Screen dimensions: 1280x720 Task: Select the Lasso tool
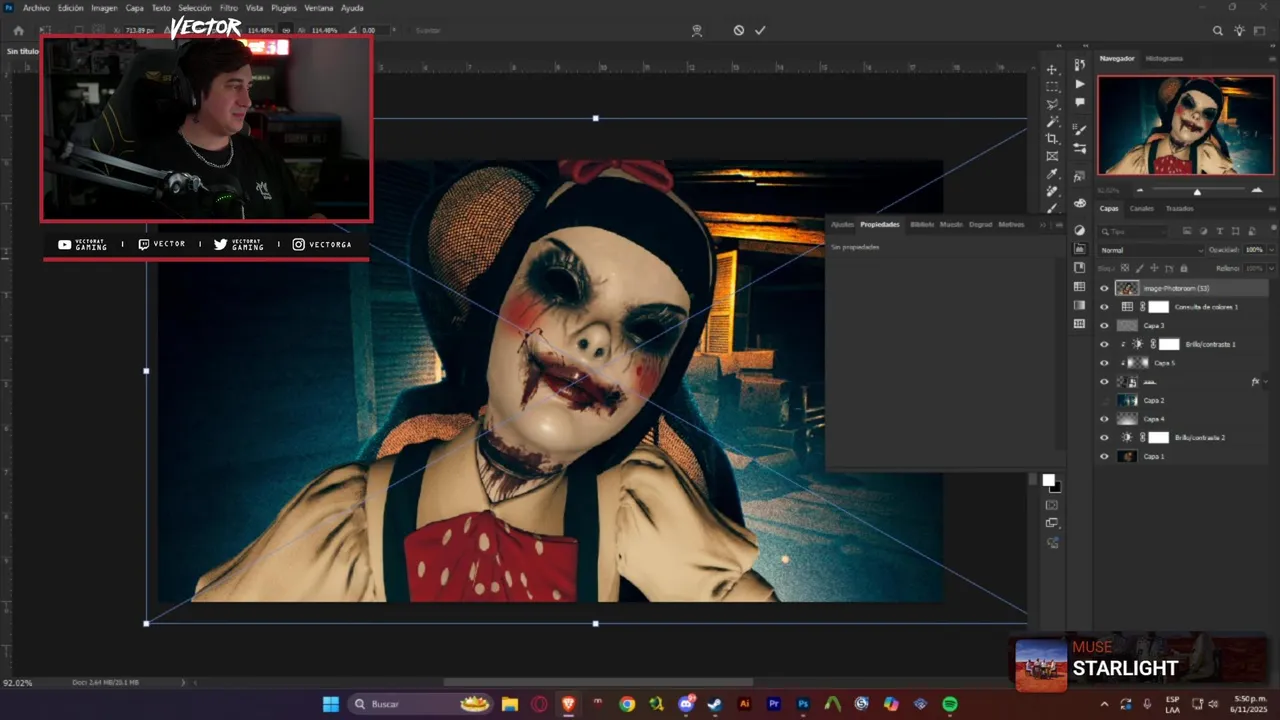1052,104
